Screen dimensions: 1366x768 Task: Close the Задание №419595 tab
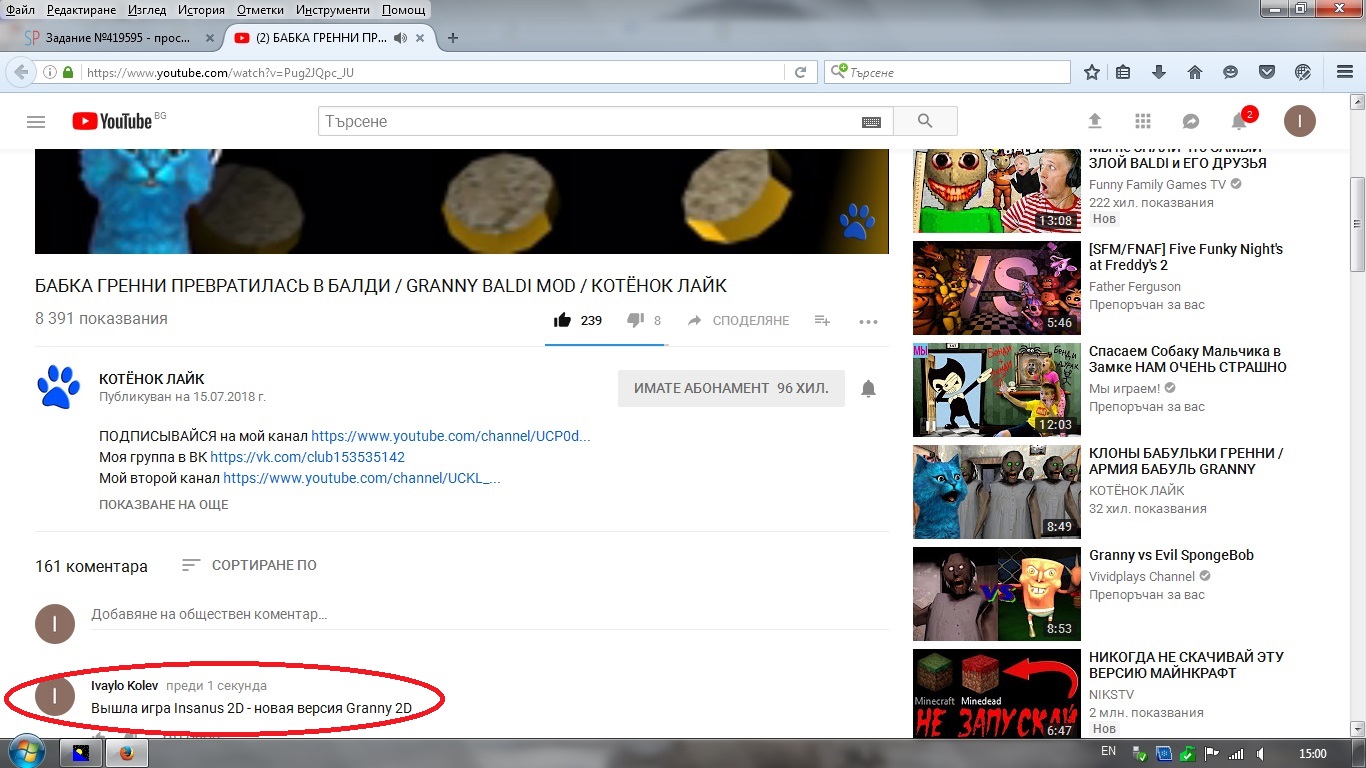[x=210, y=38]
